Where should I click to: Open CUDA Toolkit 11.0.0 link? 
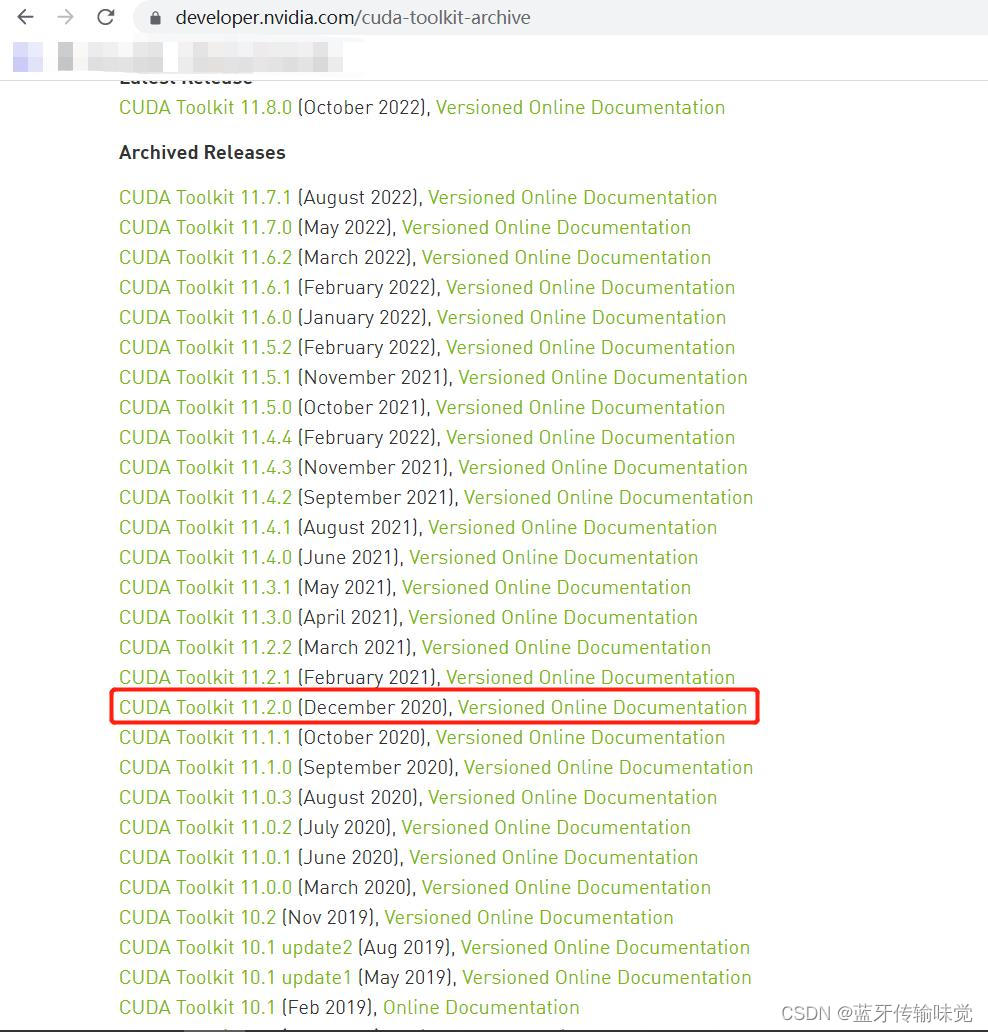205,888
